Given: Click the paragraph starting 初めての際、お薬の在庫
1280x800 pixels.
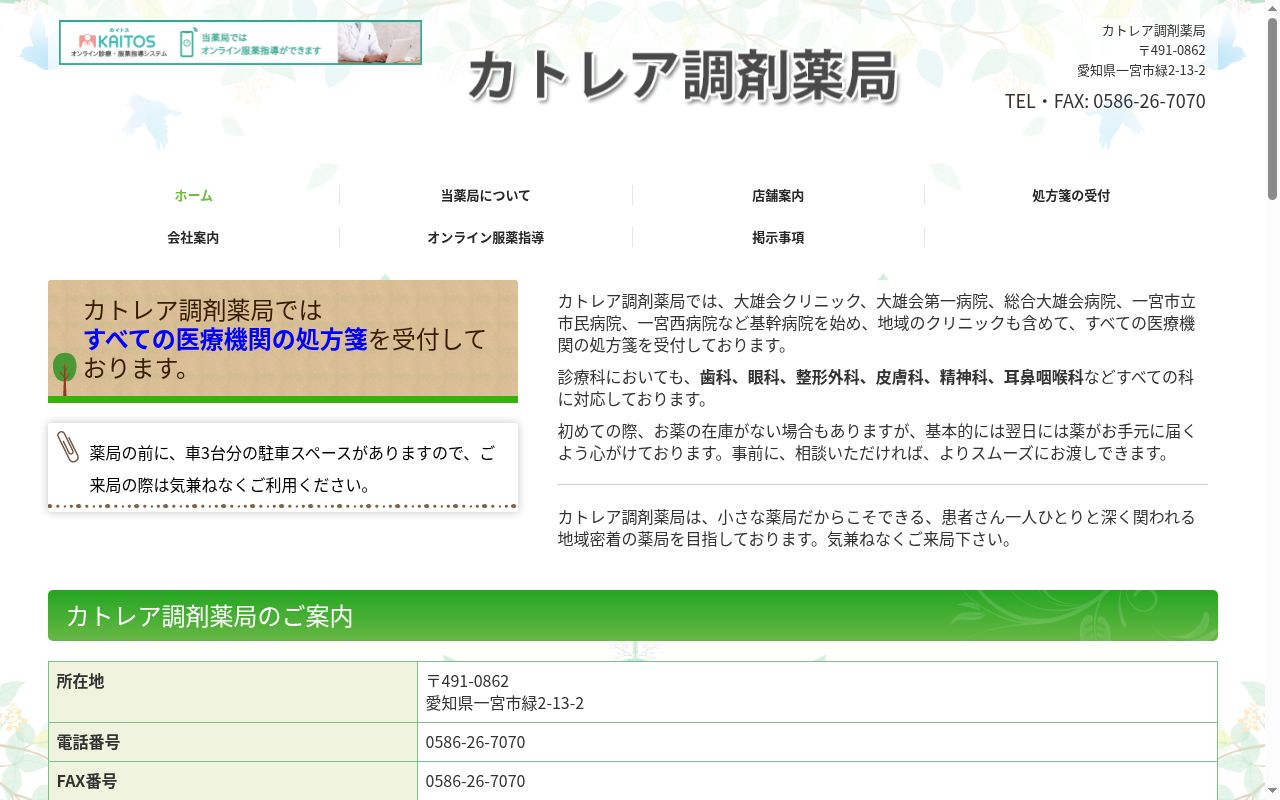Looking at the screenshot, I should click(877, 442).
